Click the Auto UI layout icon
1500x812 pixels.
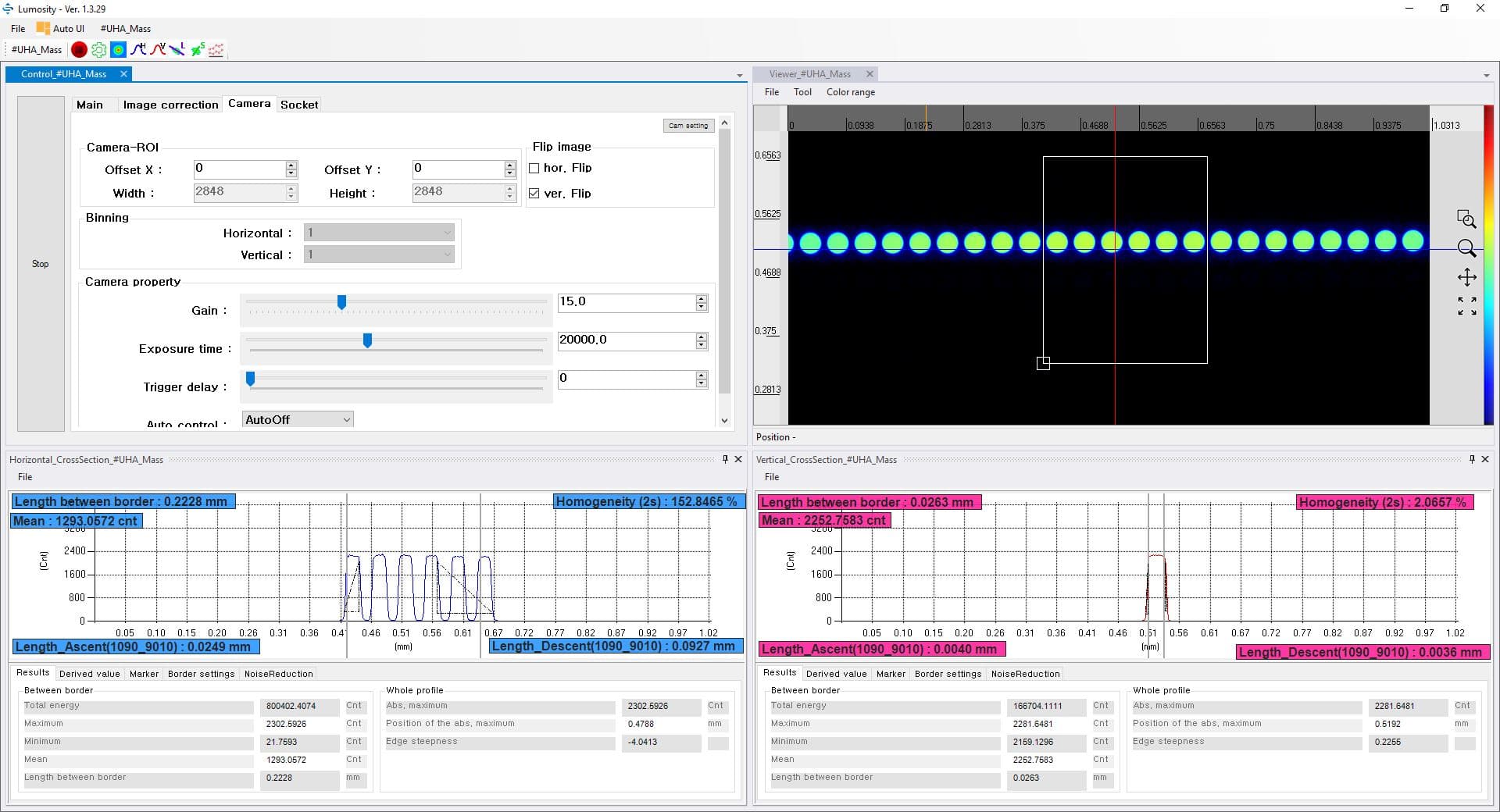[x=43, y=28]
